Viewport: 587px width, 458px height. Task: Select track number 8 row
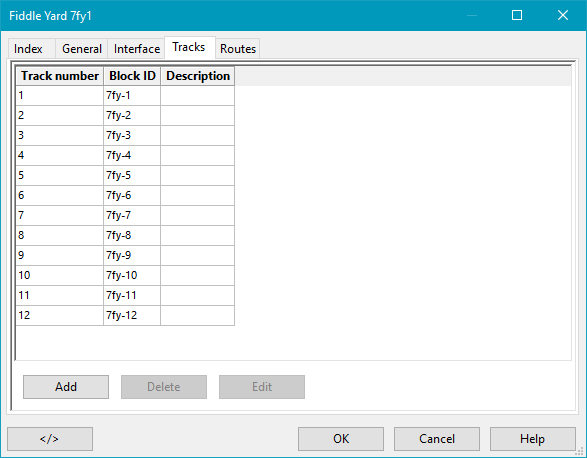[x=125, y=235]
